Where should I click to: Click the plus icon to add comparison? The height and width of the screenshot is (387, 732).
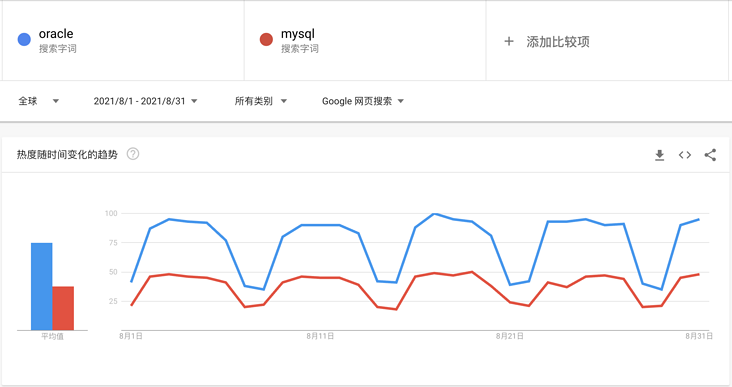pyautogui.click(x=509, y=42)
